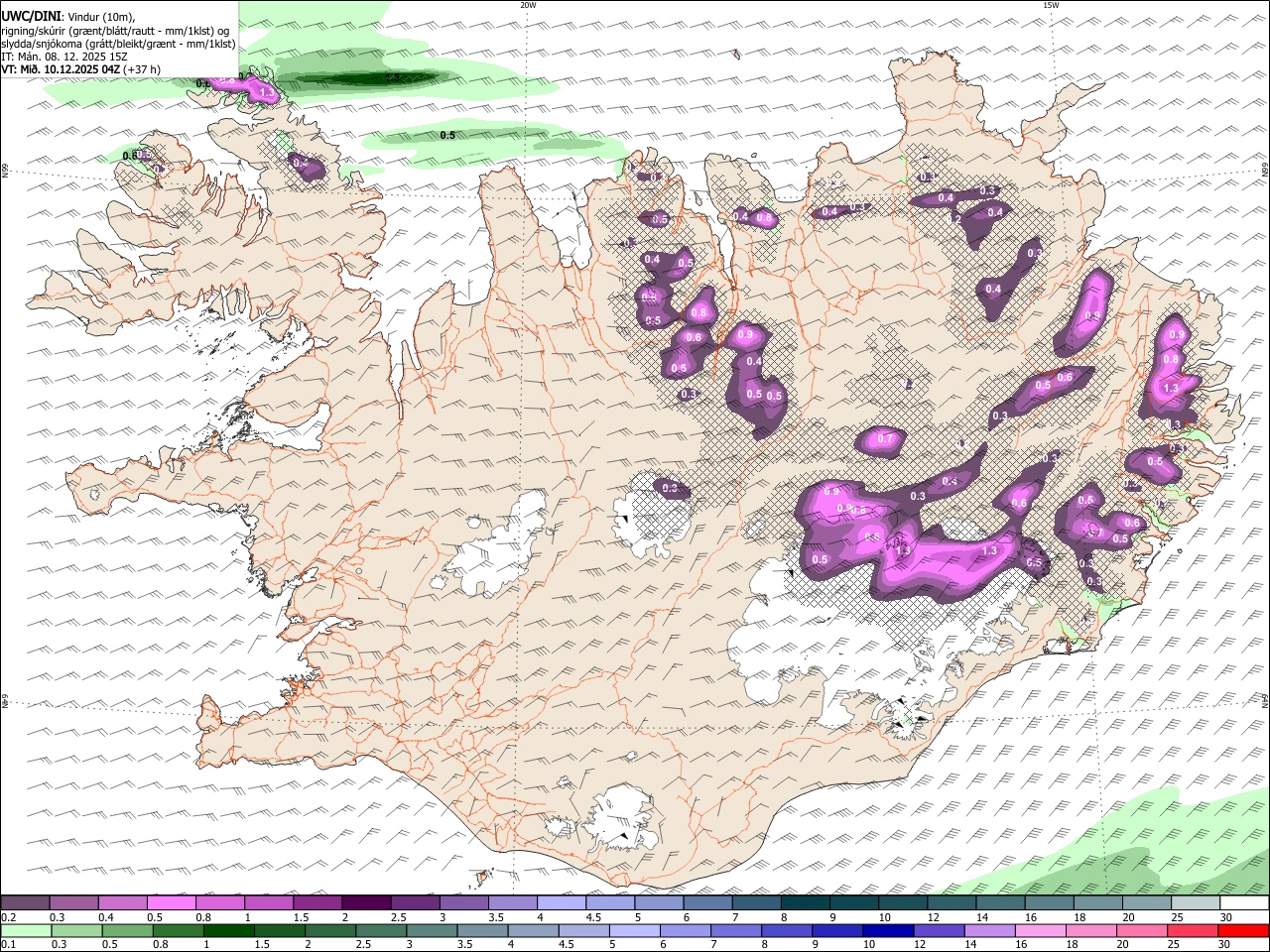Select the medium green 0.5 swatch in the lower legend row
Screen dimensions: 1270x952
tap(128, 931)
